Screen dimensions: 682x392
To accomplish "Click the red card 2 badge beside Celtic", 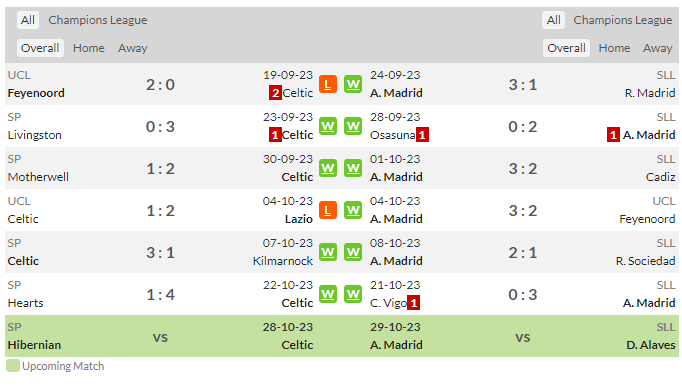I will coord(275,93).
